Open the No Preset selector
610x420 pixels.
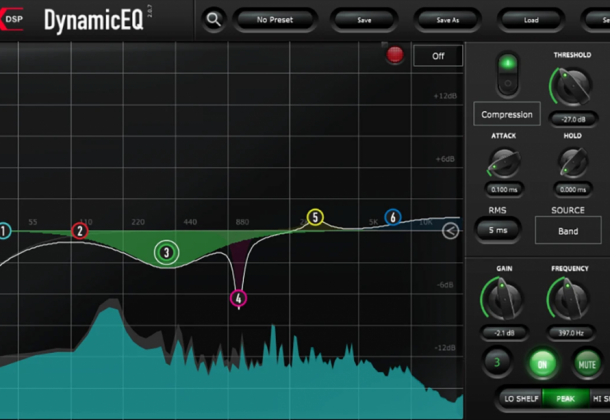click(x=275, y=19)
